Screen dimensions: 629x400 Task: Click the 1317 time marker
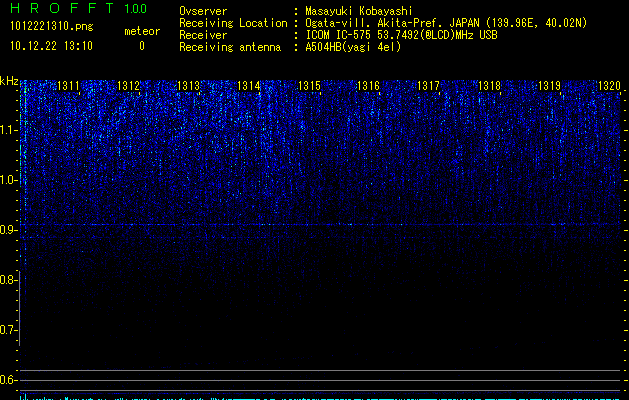[428, 86]
